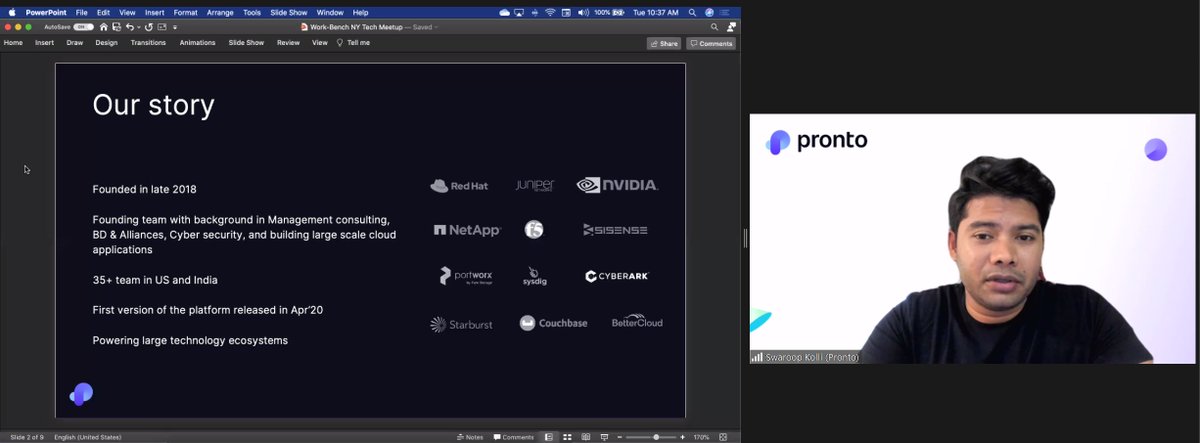Click the Undo arrow icon

pos(129,27)
